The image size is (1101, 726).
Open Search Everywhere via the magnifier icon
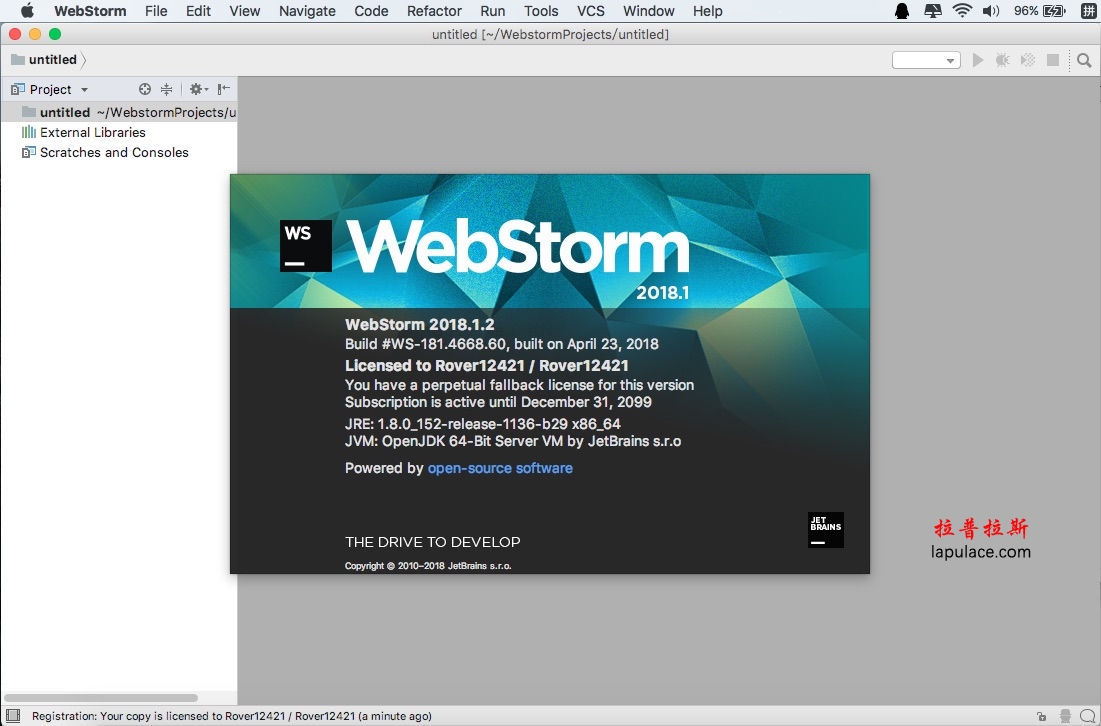tap(1084, 60)
